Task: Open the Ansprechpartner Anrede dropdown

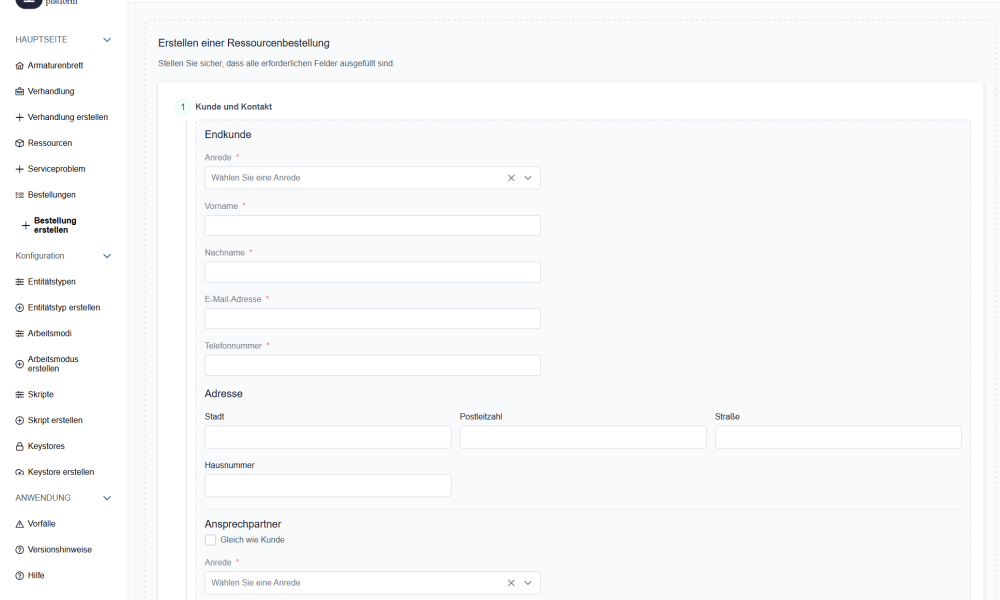Action: 360,583
